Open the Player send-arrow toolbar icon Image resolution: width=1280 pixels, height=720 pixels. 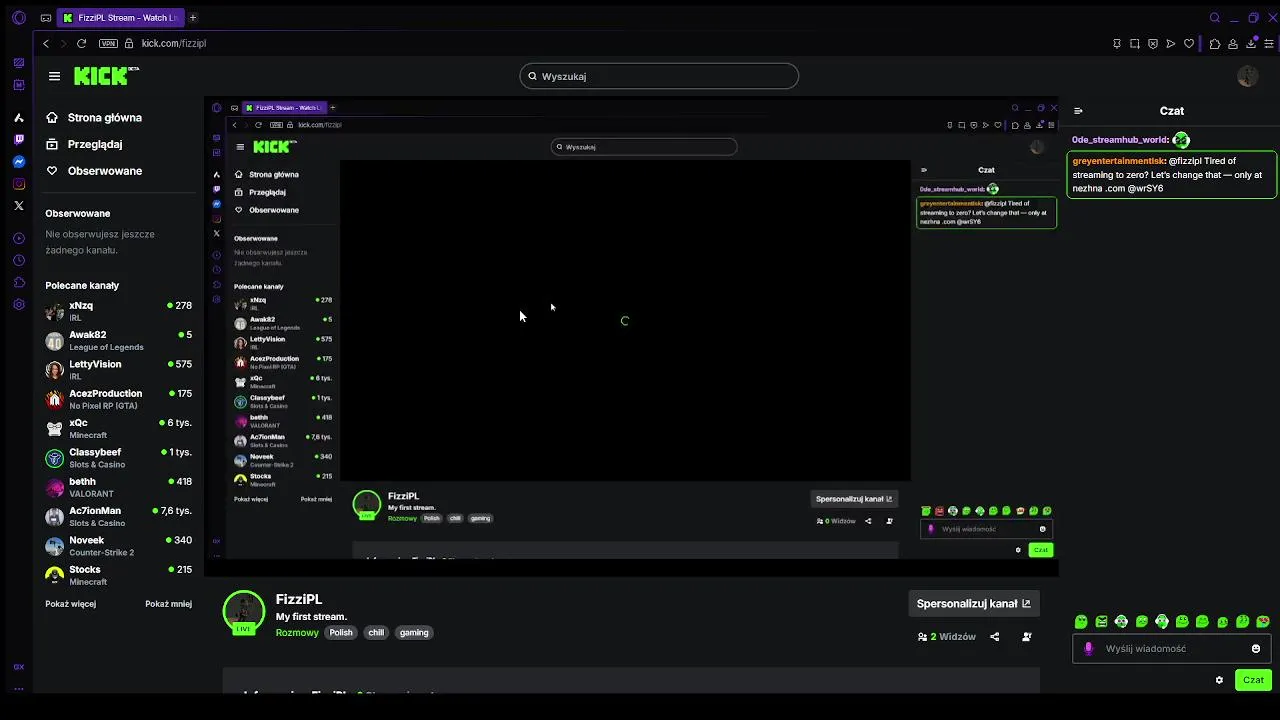click(x=1171, y=43)
